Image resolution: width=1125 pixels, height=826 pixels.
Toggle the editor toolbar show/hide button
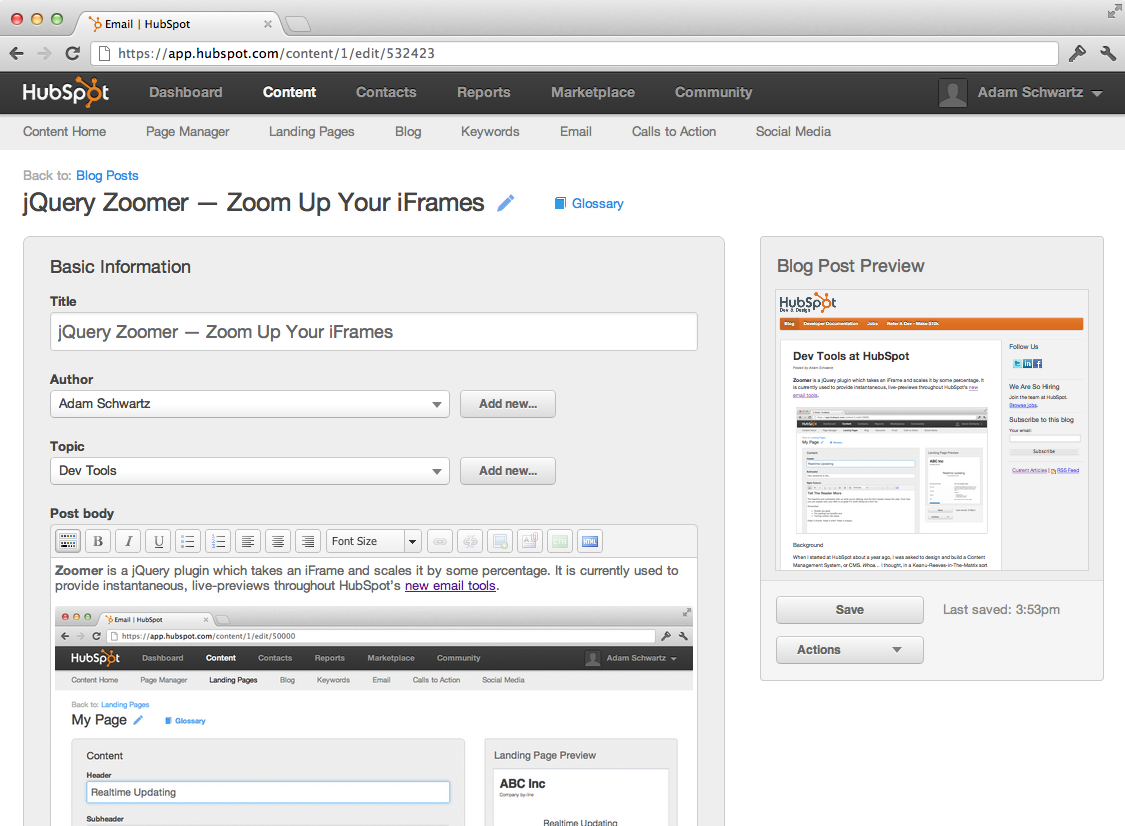click(68, 541)
